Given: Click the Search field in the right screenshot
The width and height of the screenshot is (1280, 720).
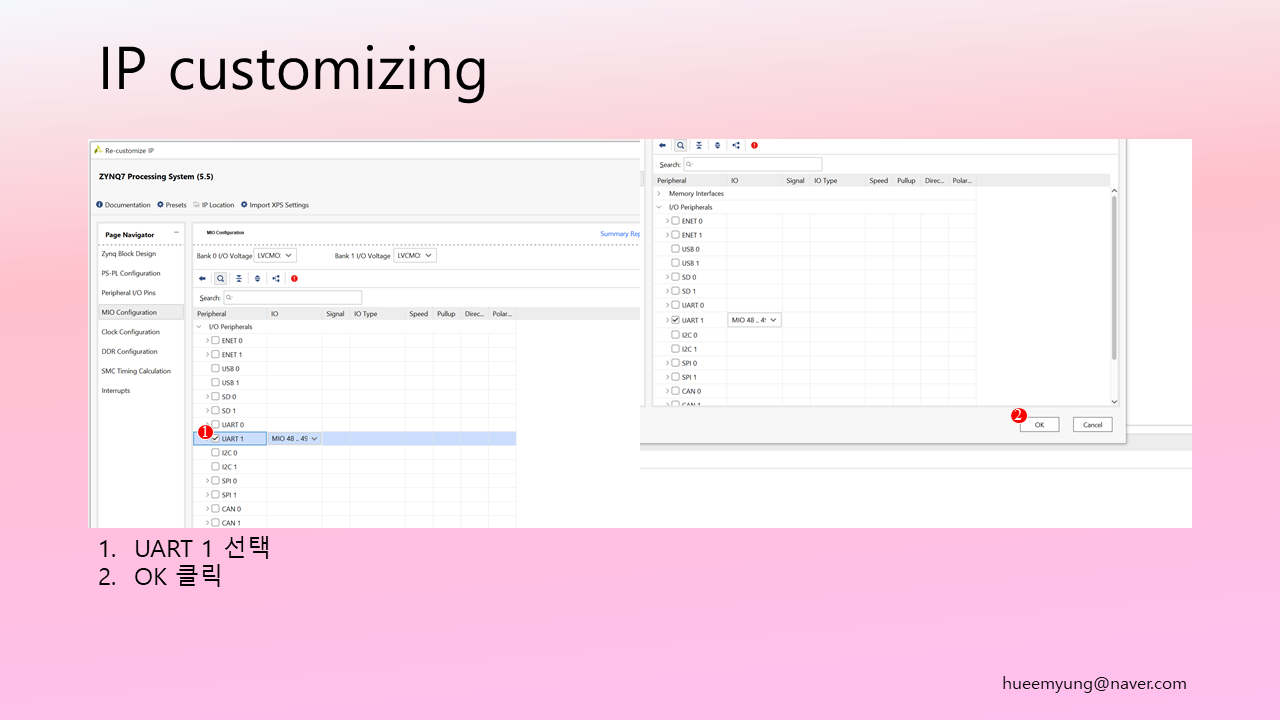Looking at the screenshot, I should click(752, 164).
